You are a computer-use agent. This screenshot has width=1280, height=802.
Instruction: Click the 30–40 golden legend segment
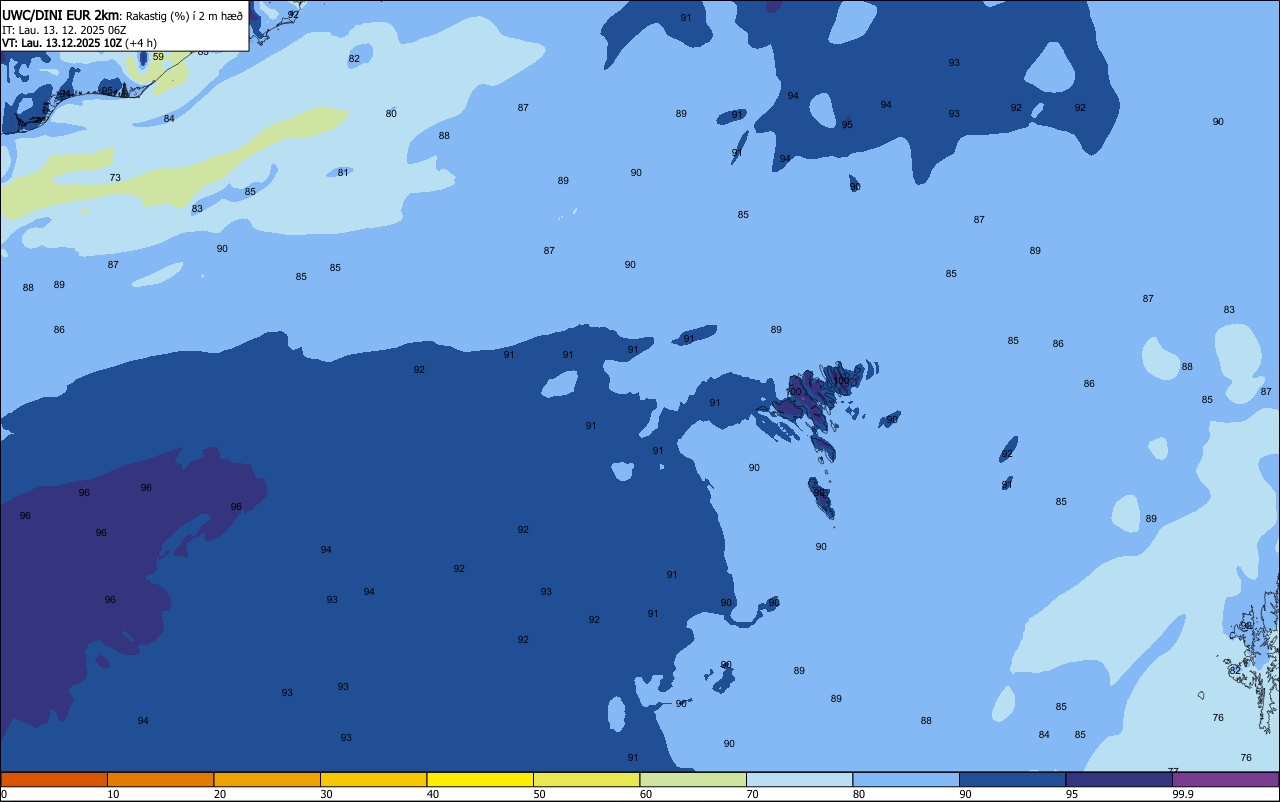click(x=373, y=779)
